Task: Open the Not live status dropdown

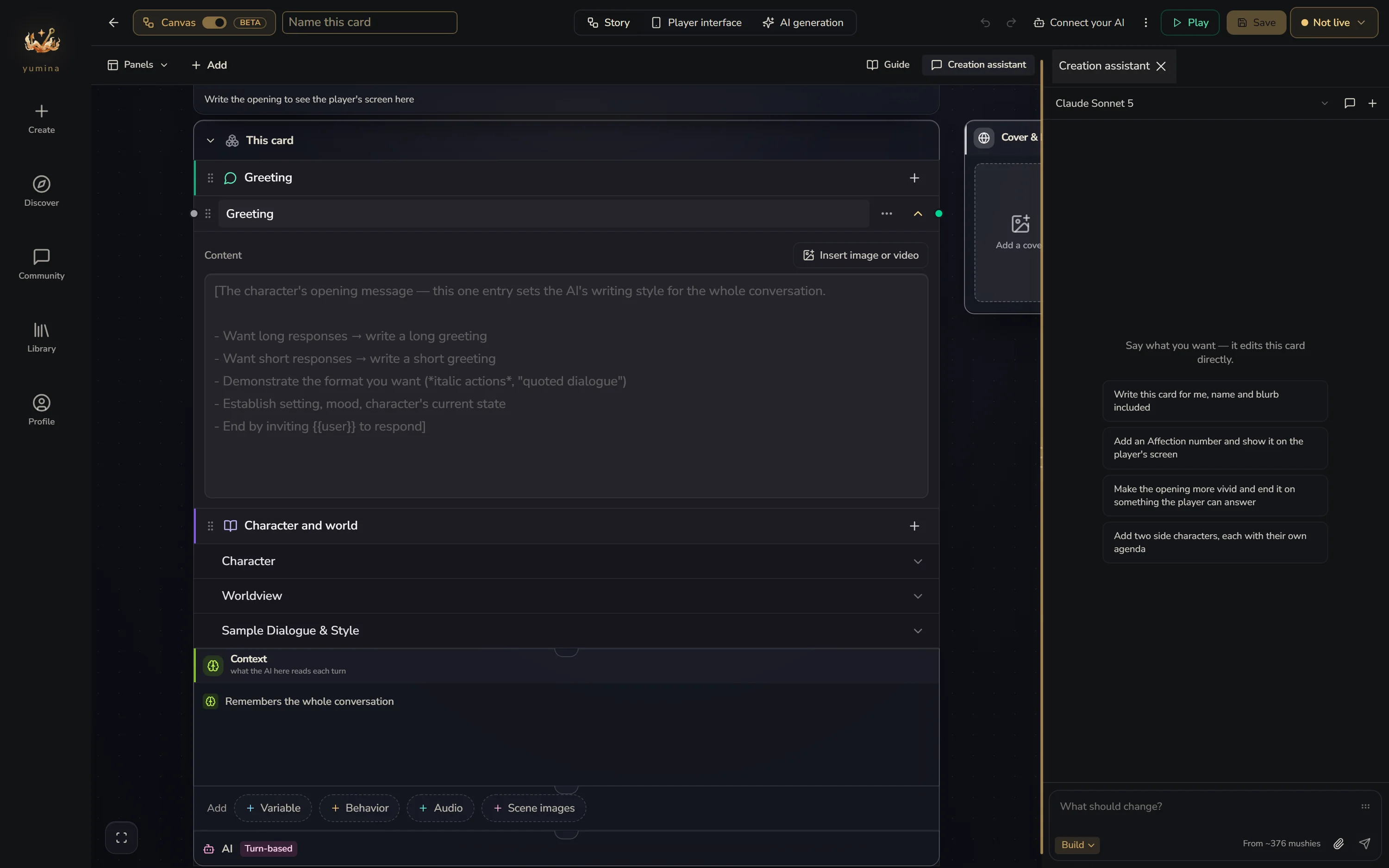Action: (x=1333, y=22)
